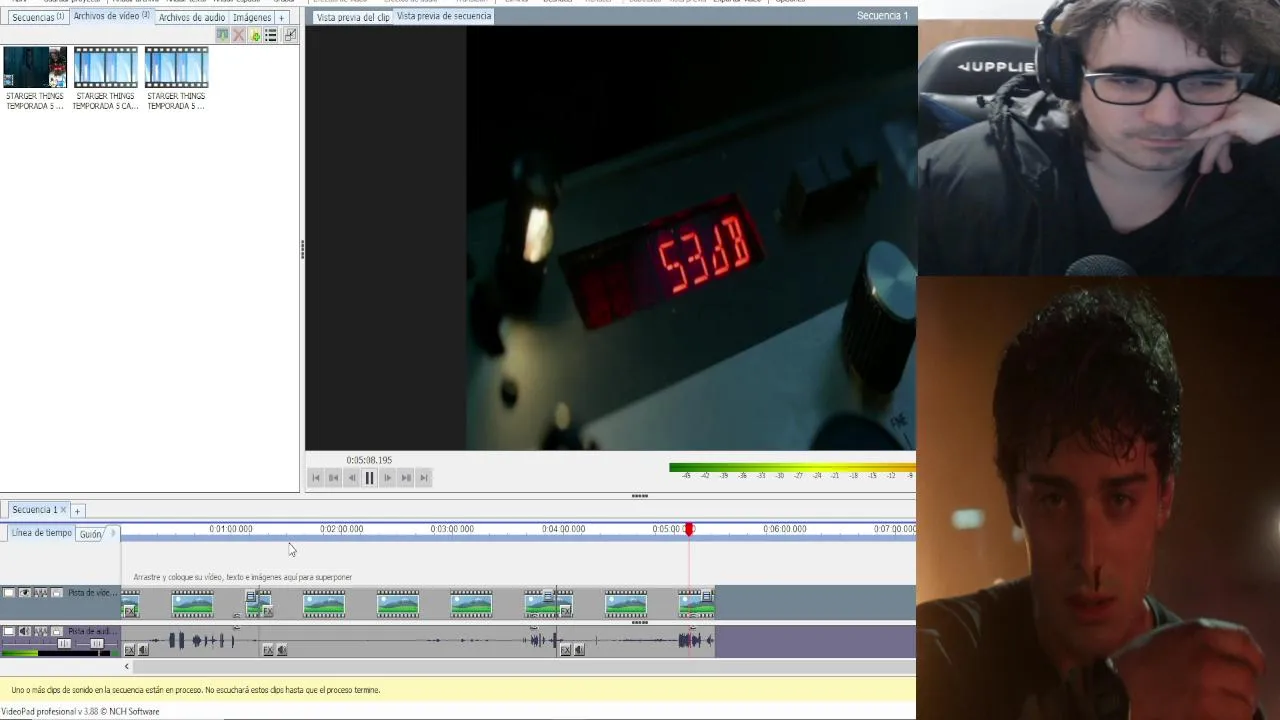Click the 0:06:00.000 mark on the ruler

[785, 529]
